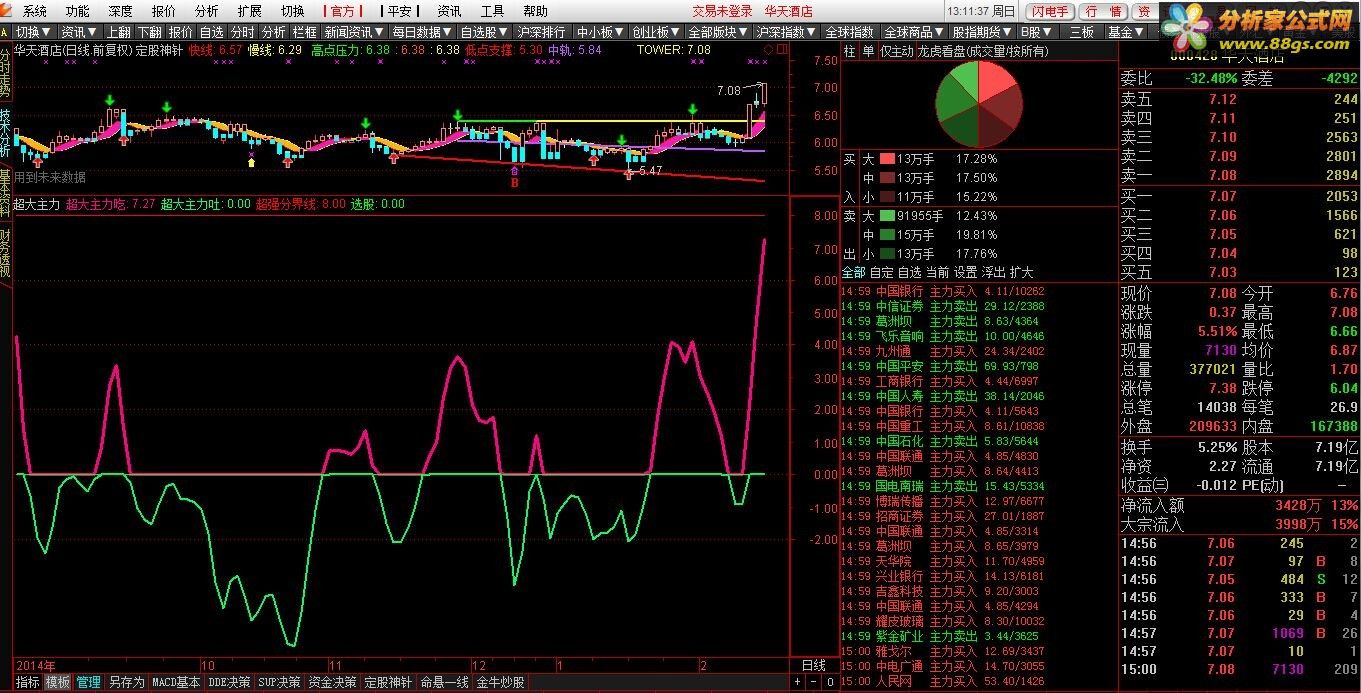This screenshot has height=693, width=1361.
Task: Toggle 柱 bar-chart mode in 龙虎看盘
Action: tap(850, 52)
